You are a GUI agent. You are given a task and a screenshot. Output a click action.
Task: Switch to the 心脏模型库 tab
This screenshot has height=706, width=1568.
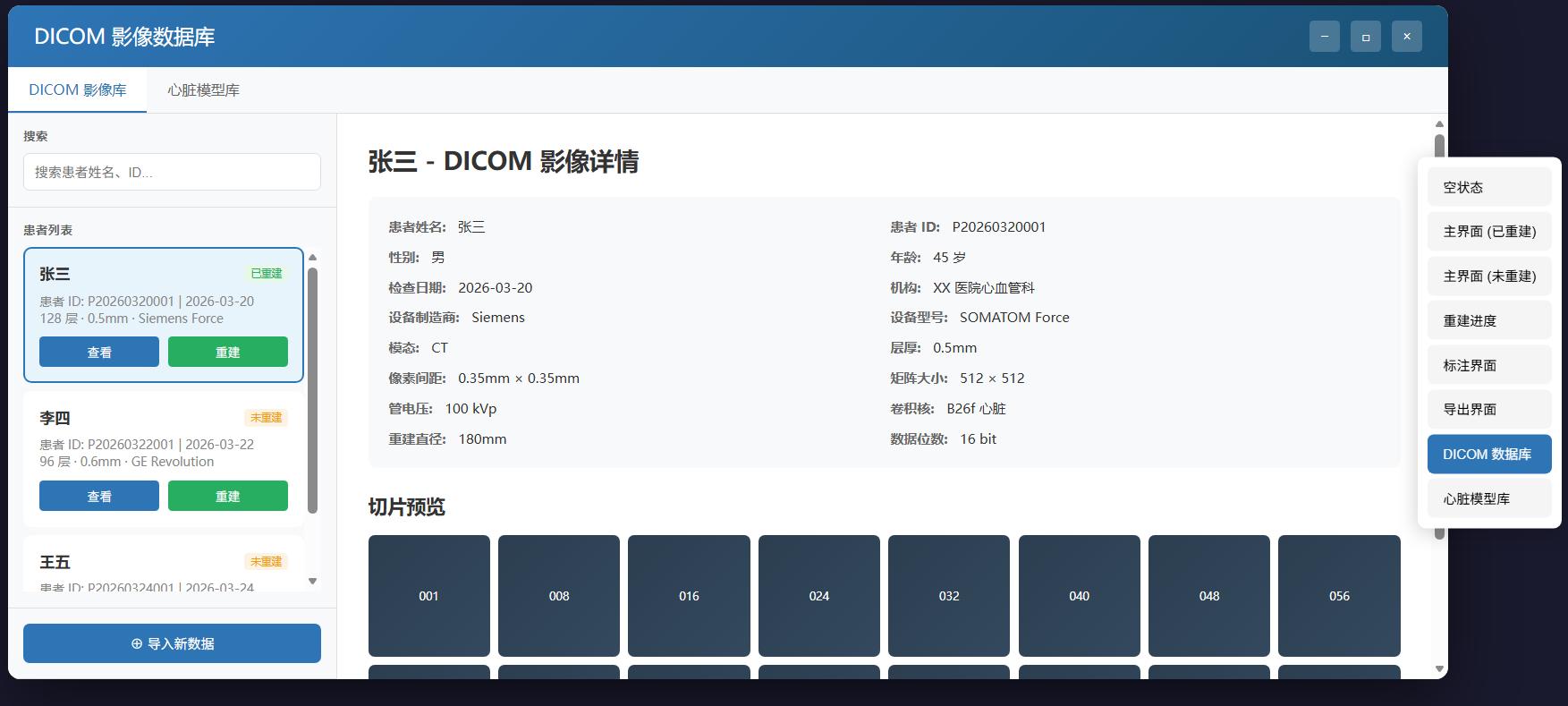[x=203, y=90]
